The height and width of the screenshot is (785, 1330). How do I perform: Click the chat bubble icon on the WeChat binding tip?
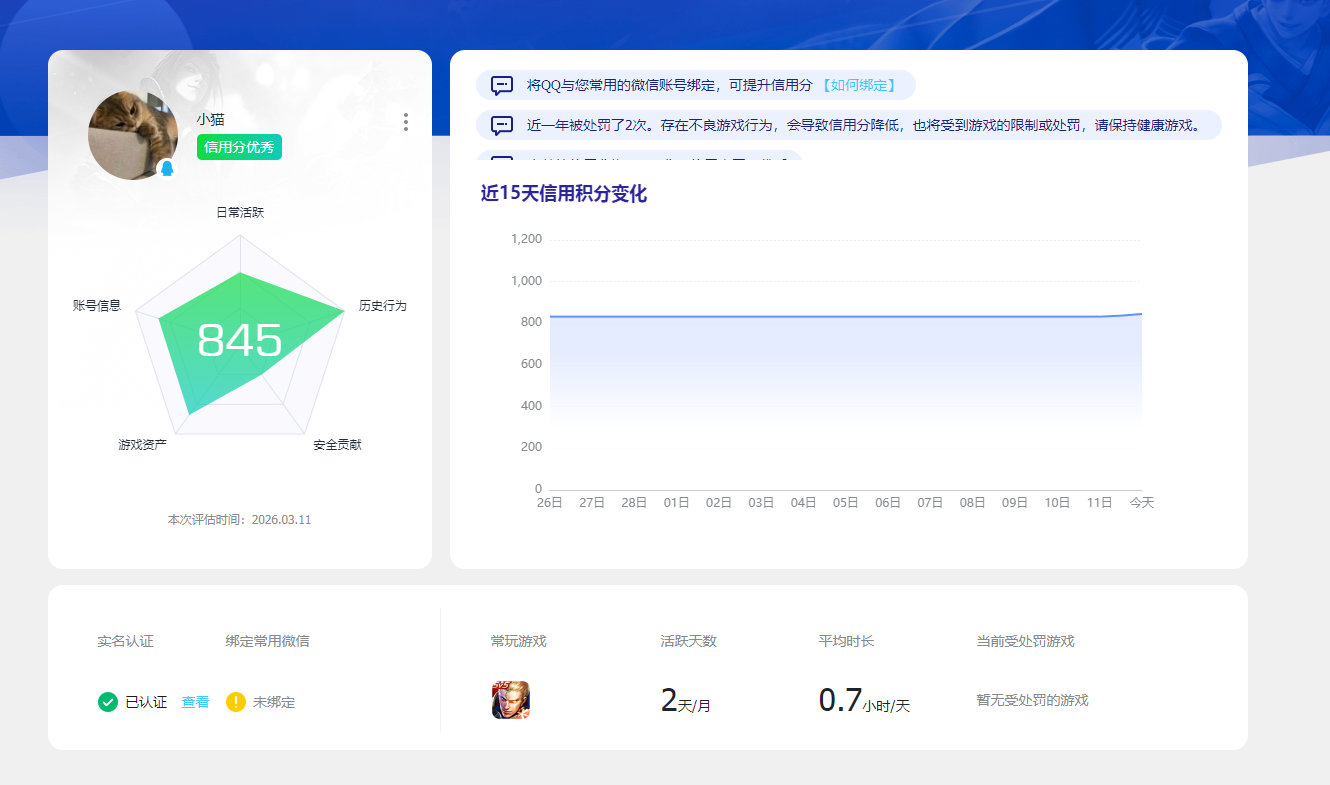[x=499, y=85]
